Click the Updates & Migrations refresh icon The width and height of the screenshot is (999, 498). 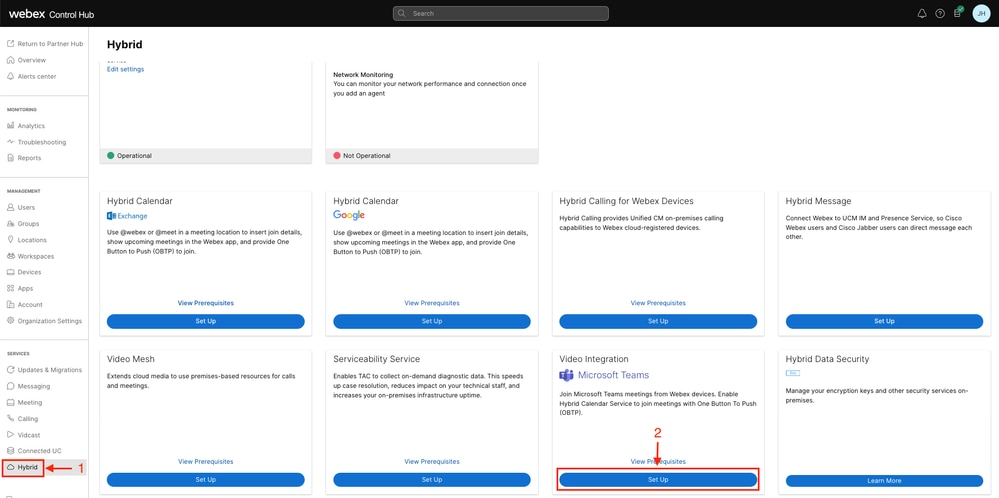pos(10,370)
